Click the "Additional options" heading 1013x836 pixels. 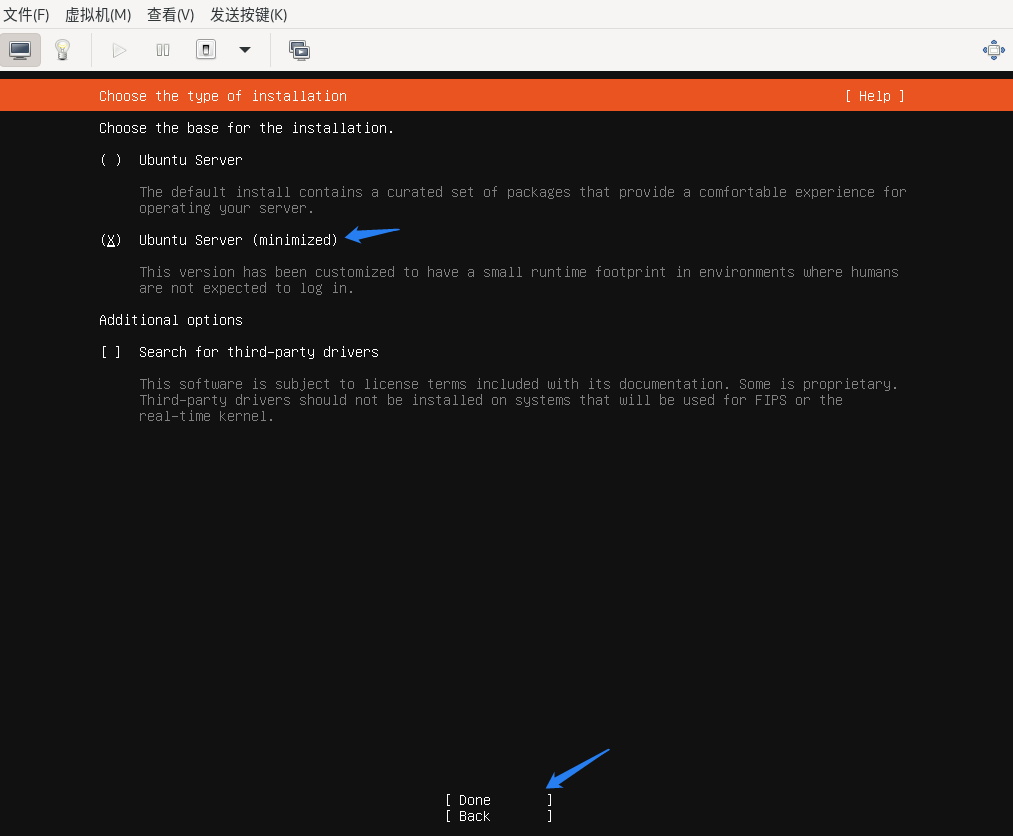tap(171, 320)
